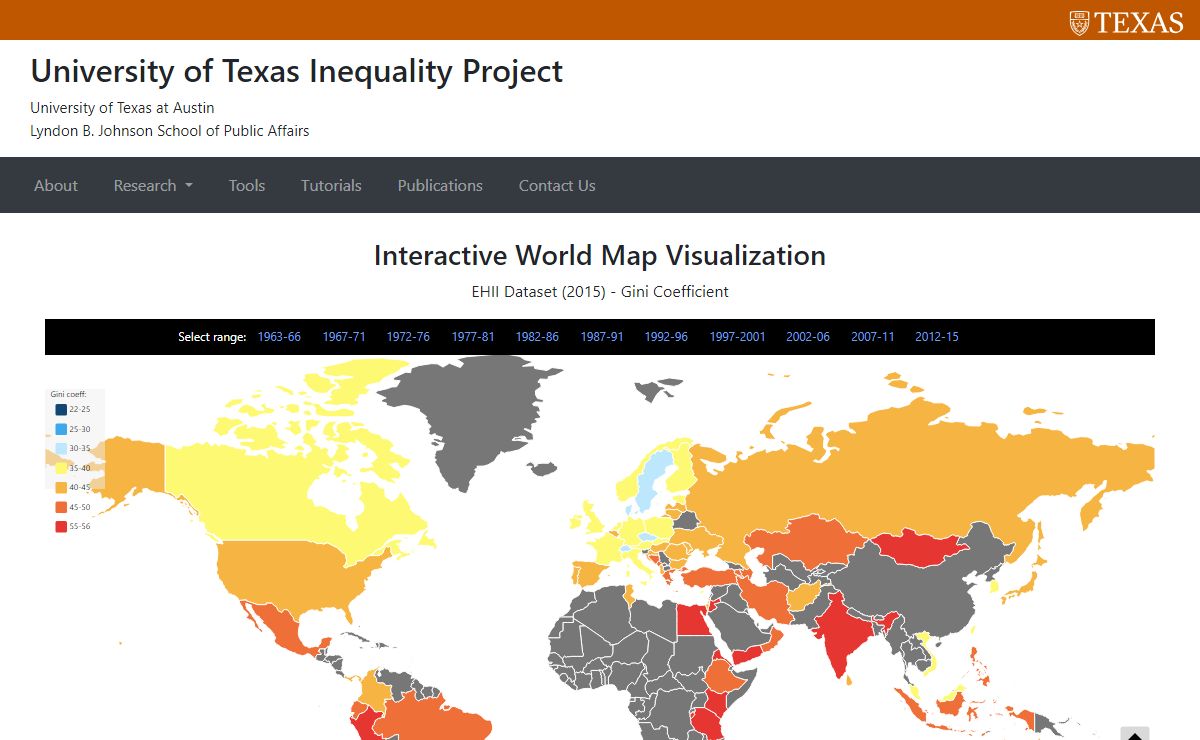Select the 1967-71 year range
Viewport: 1200px width, 740px height.
344,337
